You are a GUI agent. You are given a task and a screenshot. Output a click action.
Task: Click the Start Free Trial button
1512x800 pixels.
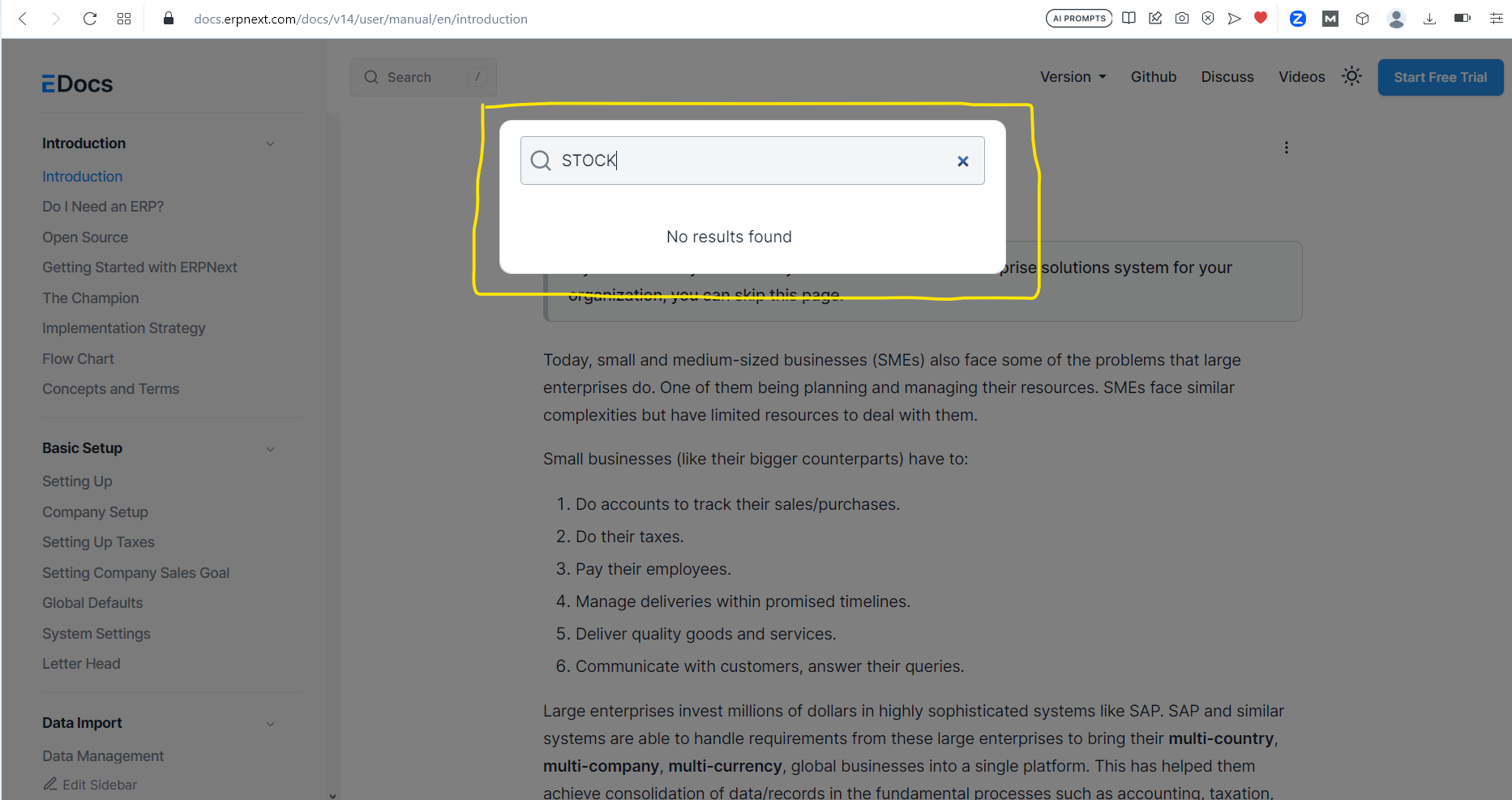point(1441,77)
